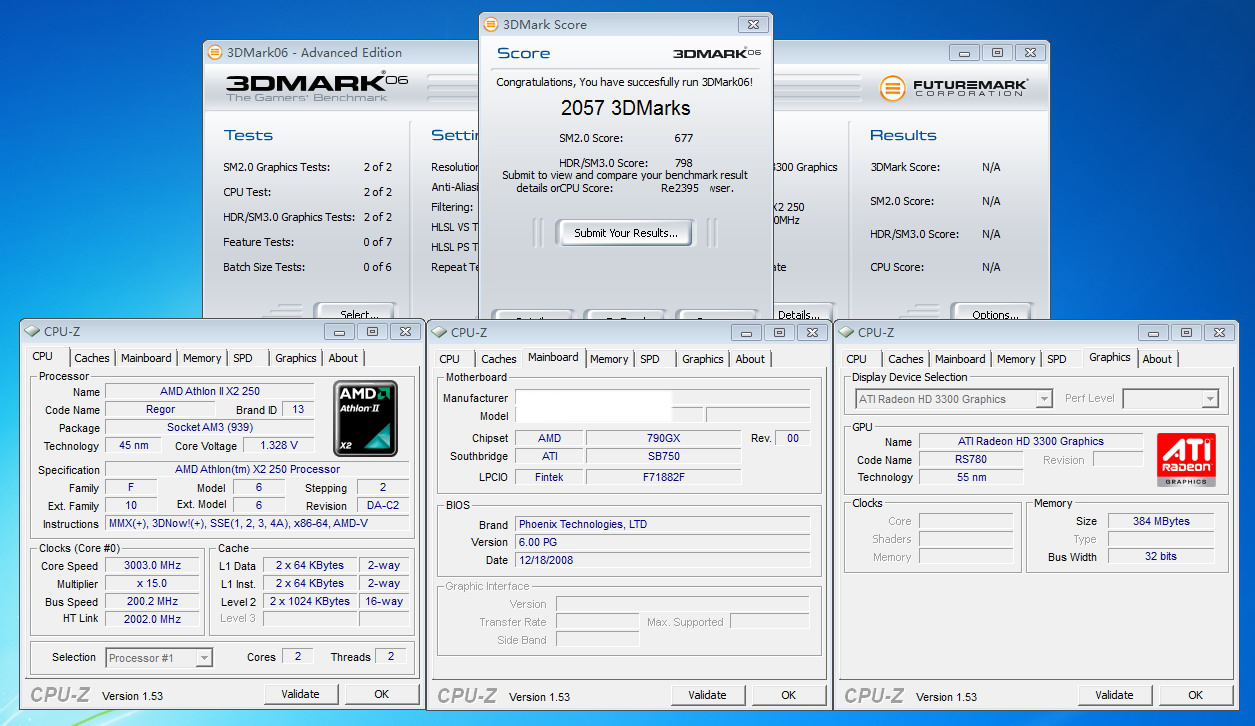Click OK in right CPU-Z window
This screenshot has height=726, width=1255.
coord(1195,695)
